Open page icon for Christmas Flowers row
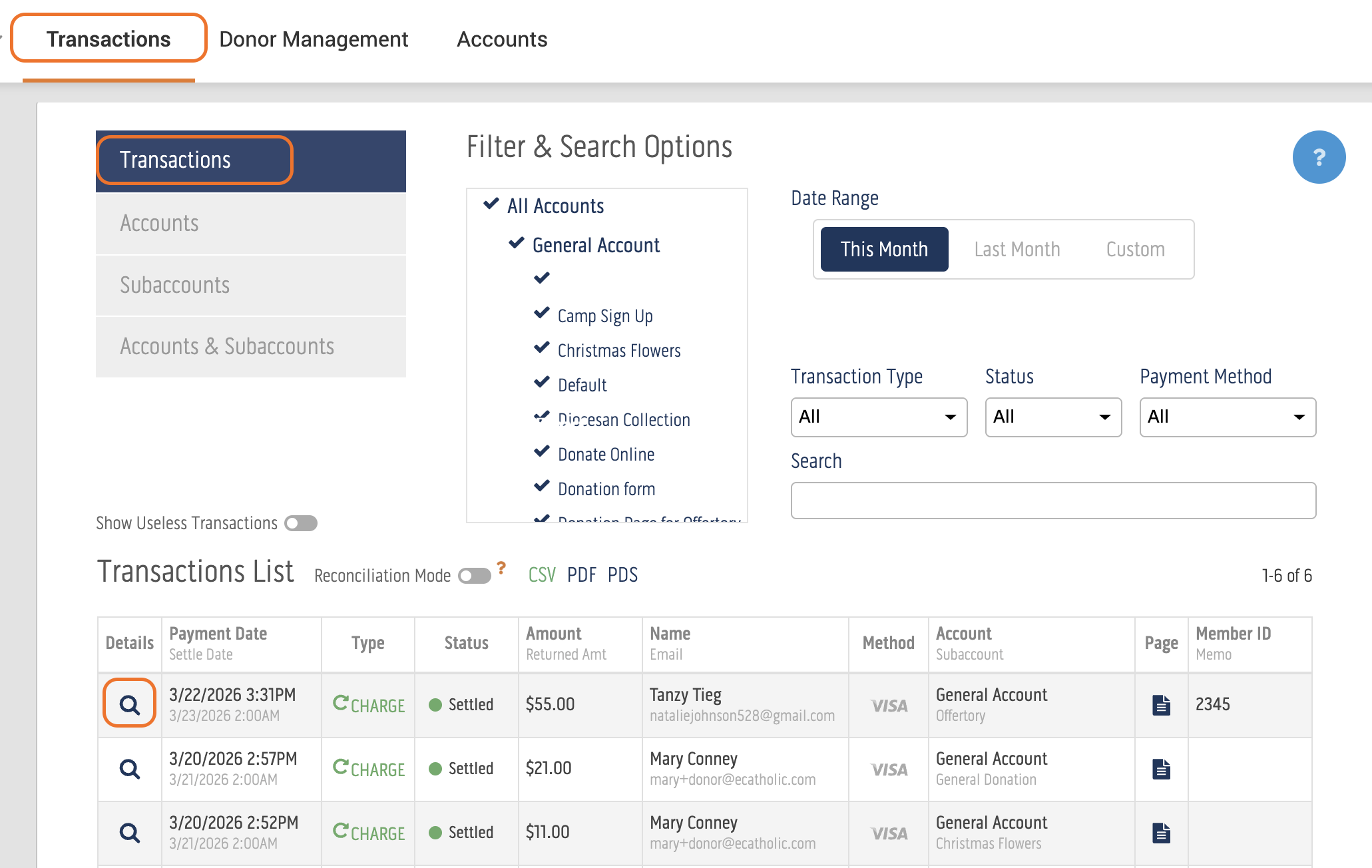Viewport: 1372px width, 868px height. pos(1161,833)
